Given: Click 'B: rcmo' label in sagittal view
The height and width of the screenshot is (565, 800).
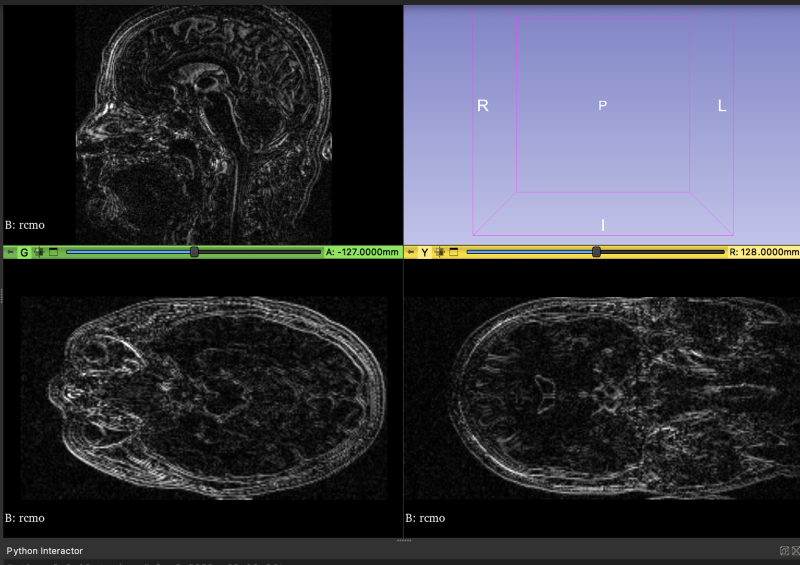Looking at the screenshot, I should pyautogui.click(x=24, y=225).
